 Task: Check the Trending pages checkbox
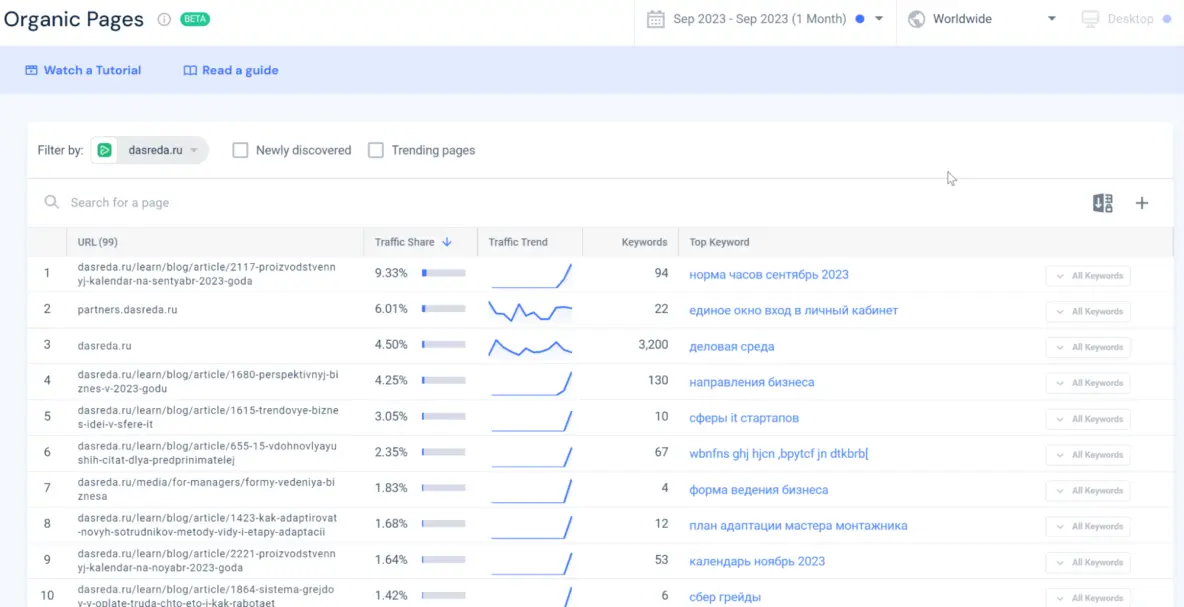376,150
